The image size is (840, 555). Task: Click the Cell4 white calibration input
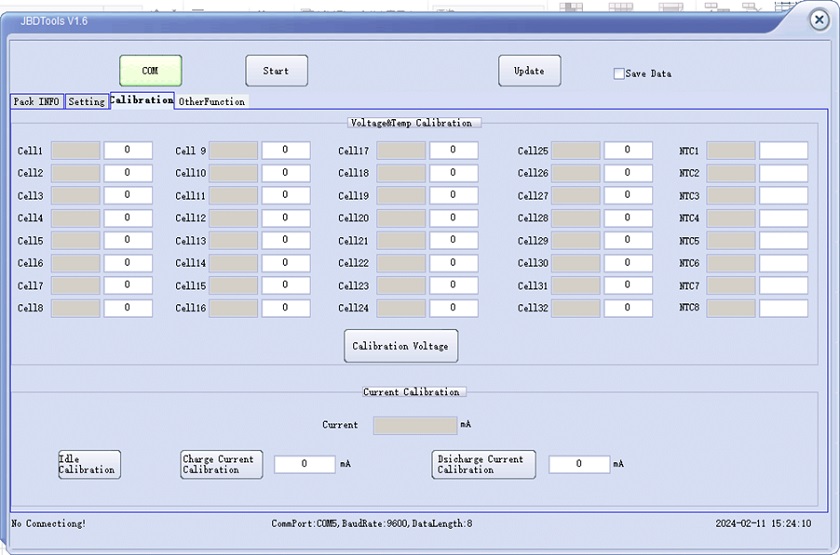coord(128,218)
